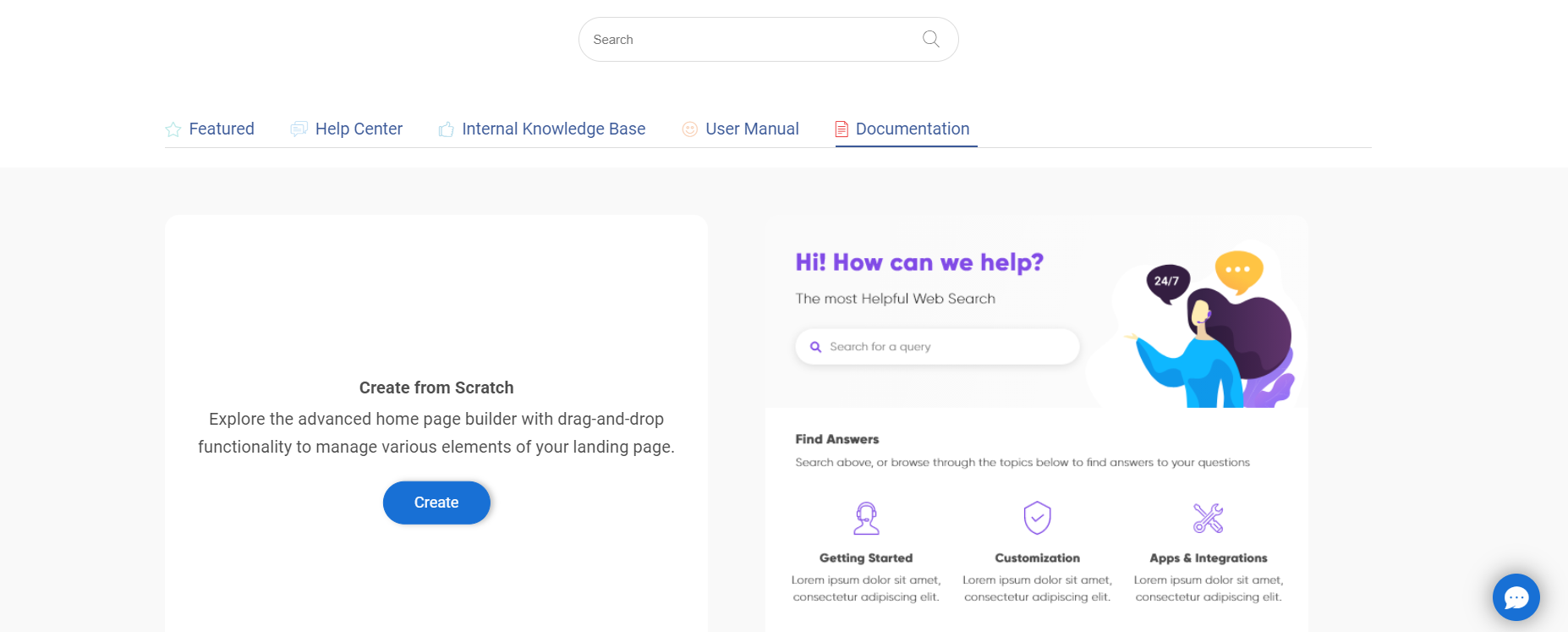Click the 'Getting Started' label
Viewport: 1568px width, 632px height.
[x=866, y=558]
